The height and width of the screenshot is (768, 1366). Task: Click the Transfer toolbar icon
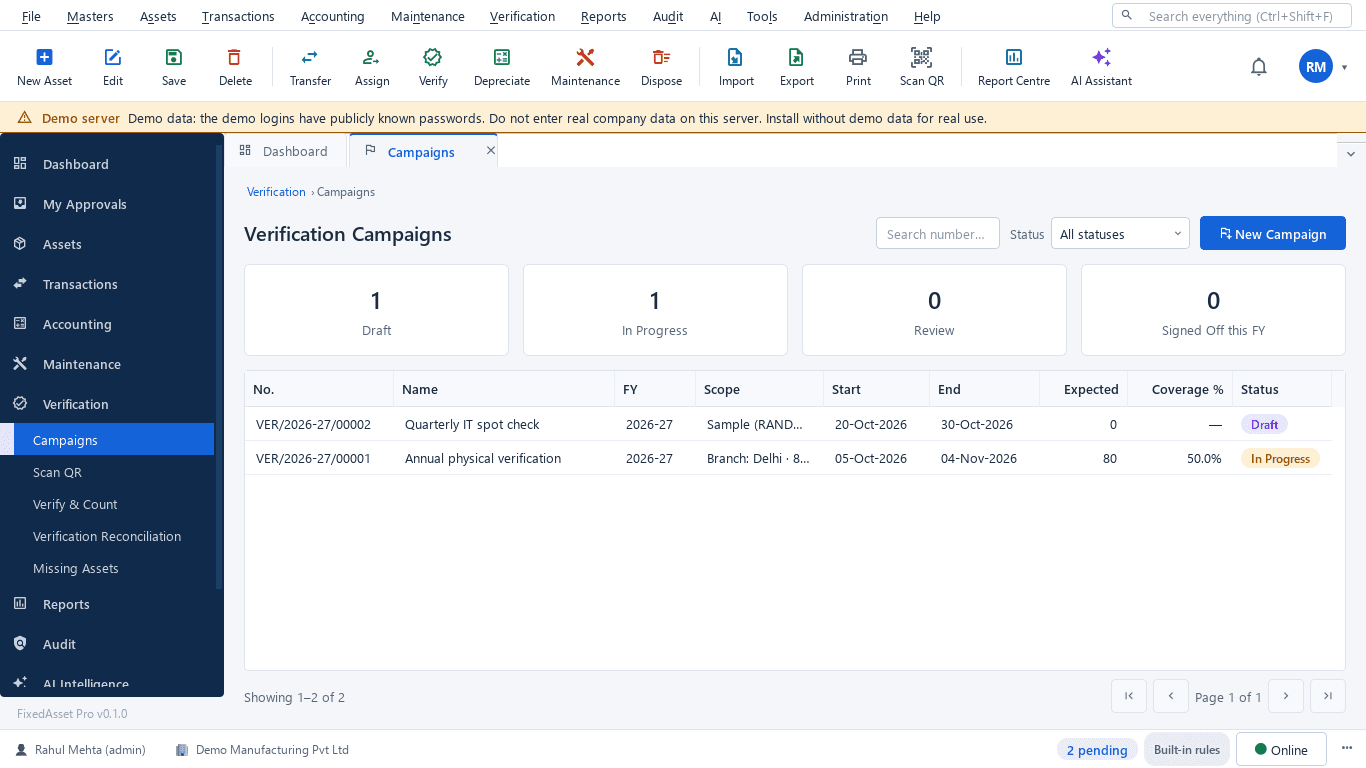point(310,68)
